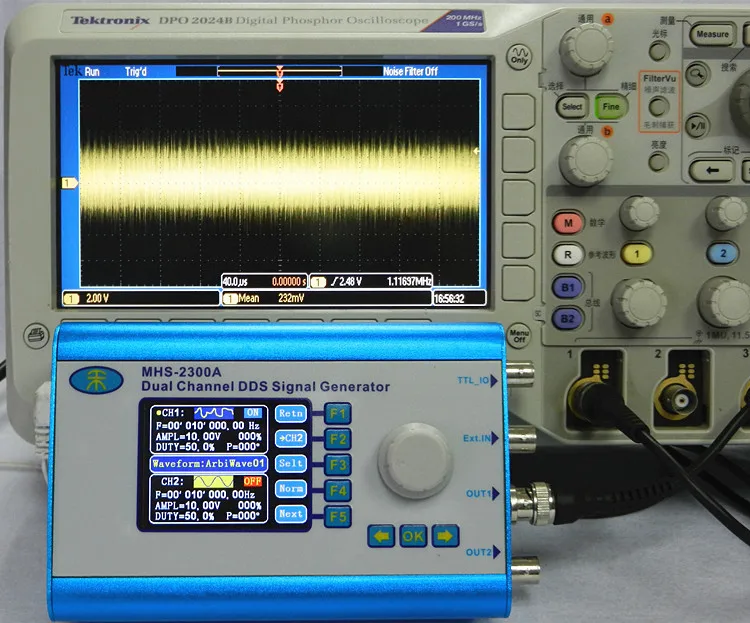Tap the CH1 arbitrary waveform preview icon
Screen dimensions: 750x623
coord(214,412)
